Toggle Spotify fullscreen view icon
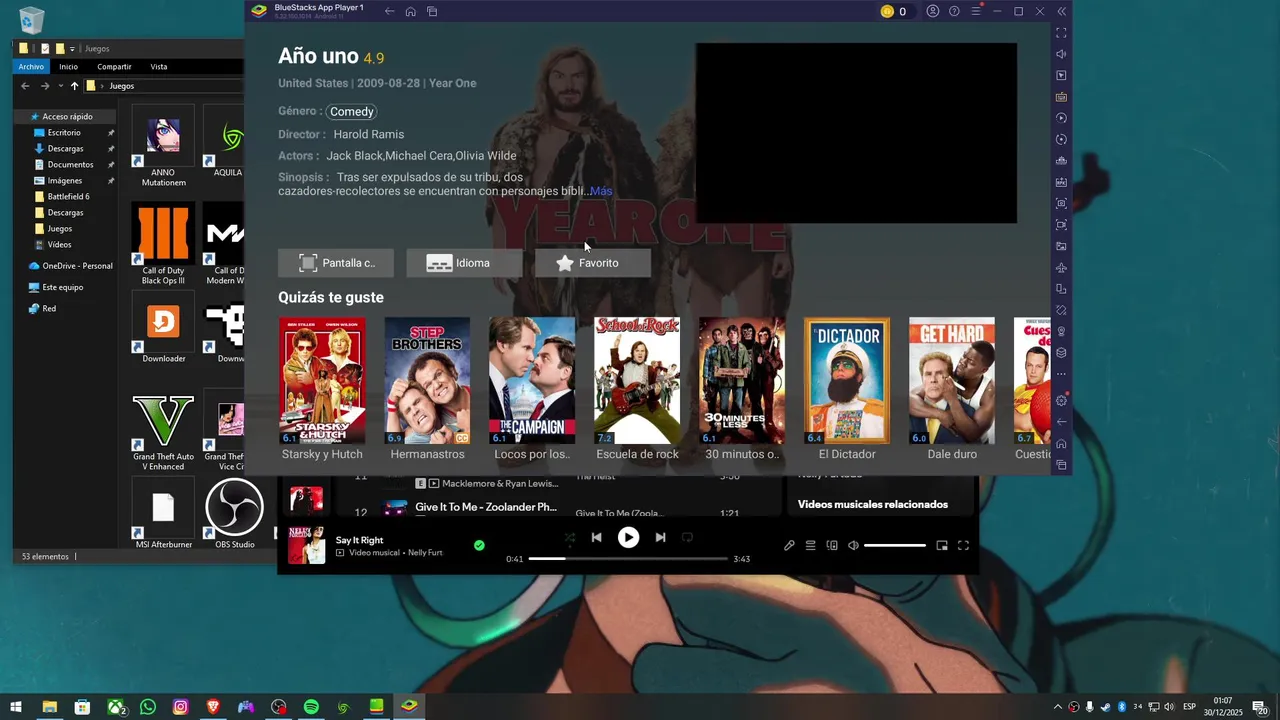This screenshot has height=720, width=1280. 963,545
